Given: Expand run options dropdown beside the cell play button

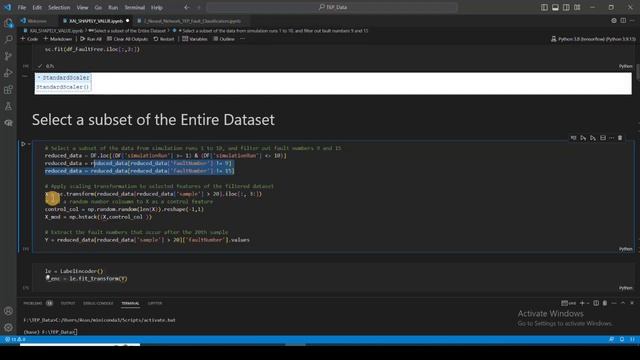Looking at the screenshot, I should pyautogui.click(x=29, y=144).
